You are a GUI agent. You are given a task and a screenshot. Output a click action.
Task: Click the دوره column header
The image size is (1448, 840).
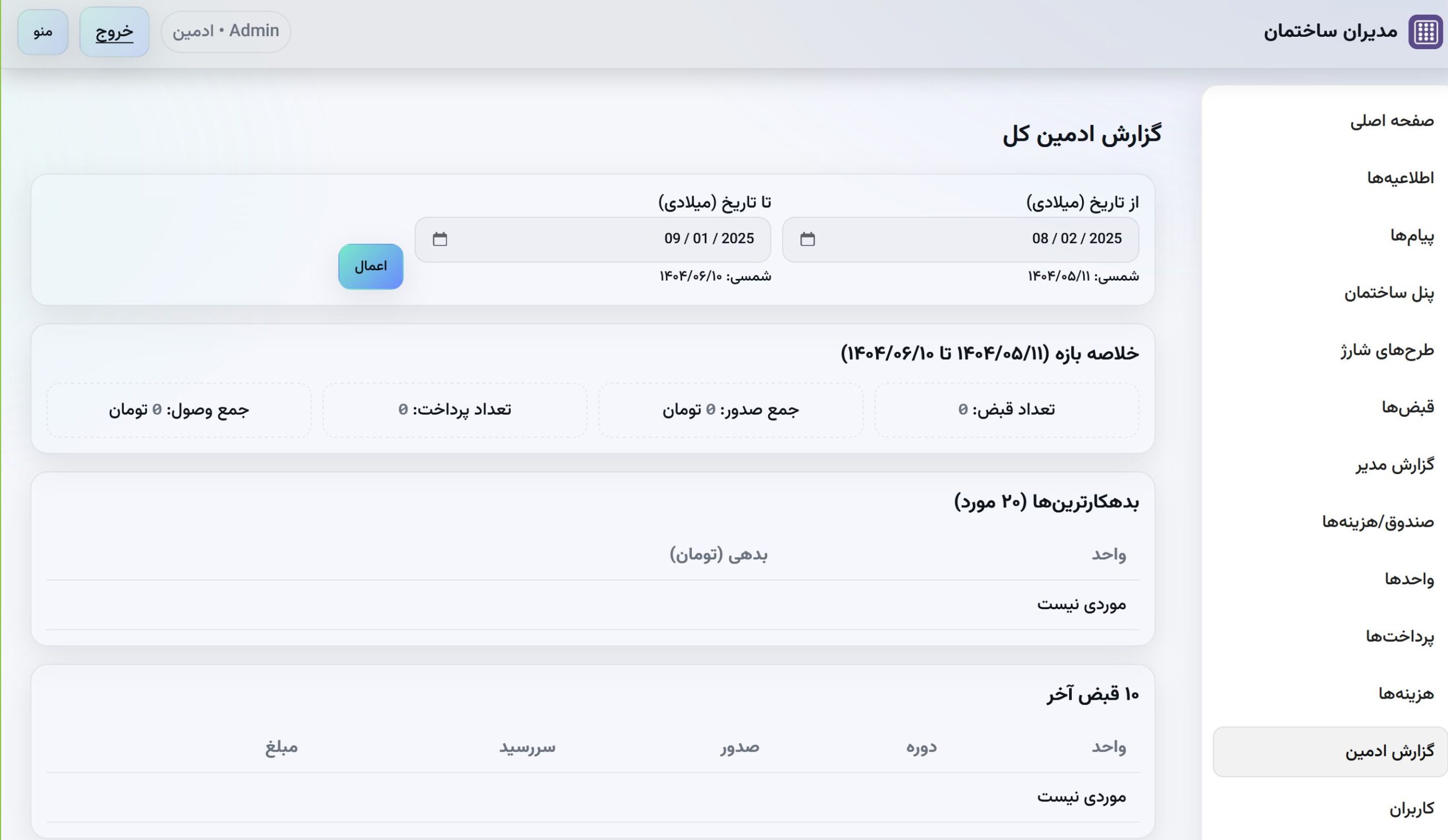[921, 747]
